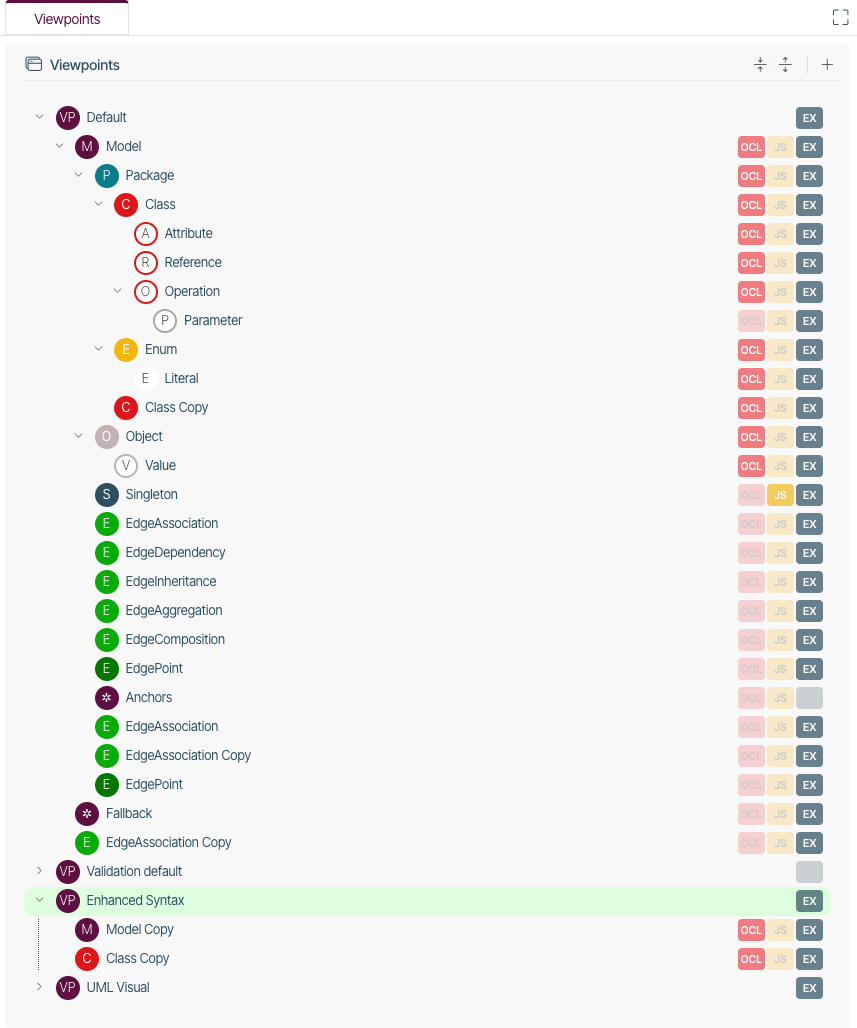Click the Anchors asterisk icon
The width and height of the screenshot is (857, 1028).
click(x=106, y=698)
